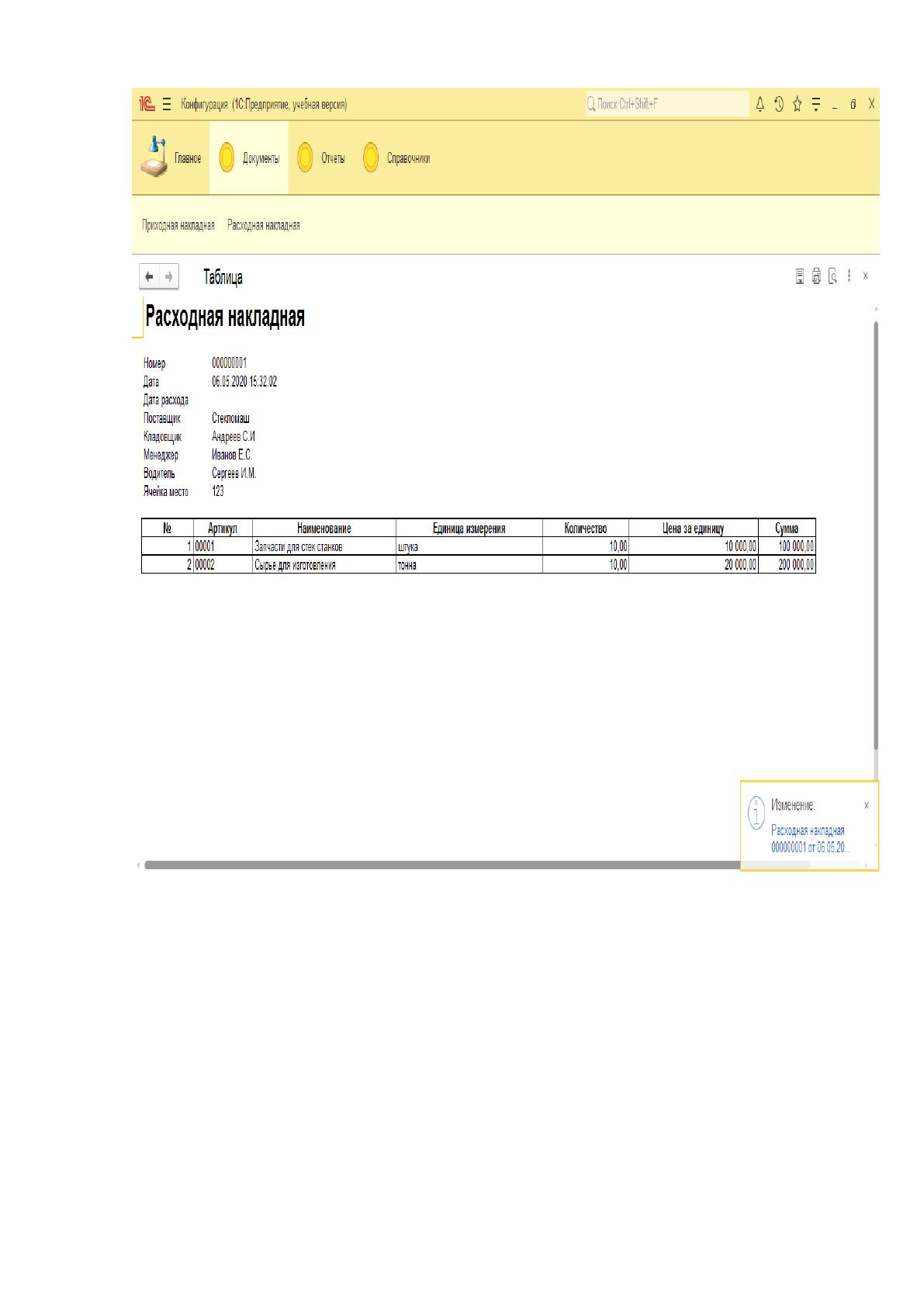The width and height of the screenshot is (924, 1307).
Task: Open print preview icon
Action: coord(832,276)
